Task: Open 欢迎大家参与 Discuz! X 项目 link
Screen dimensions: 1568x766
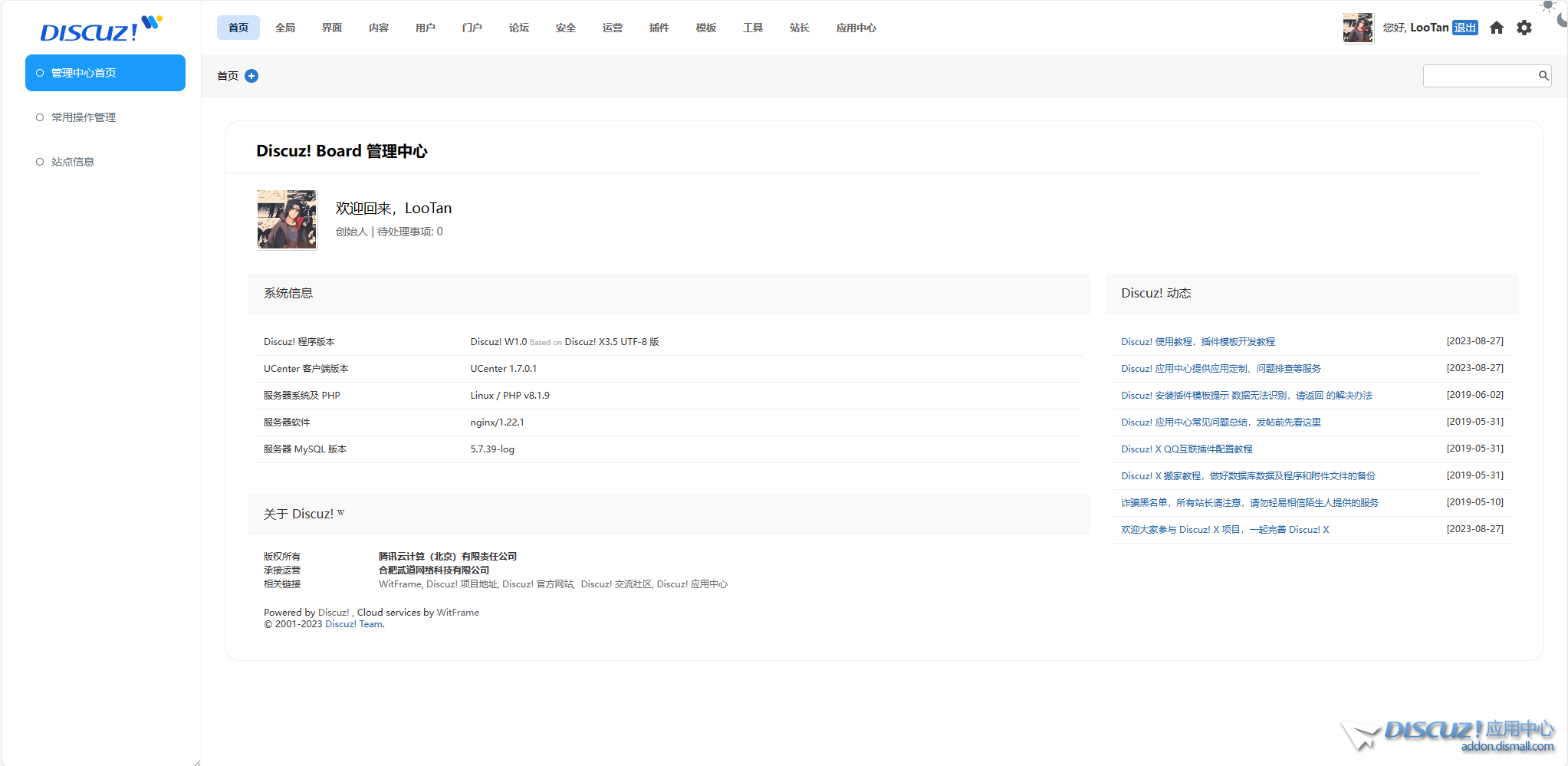Action: coord(1225,530)
